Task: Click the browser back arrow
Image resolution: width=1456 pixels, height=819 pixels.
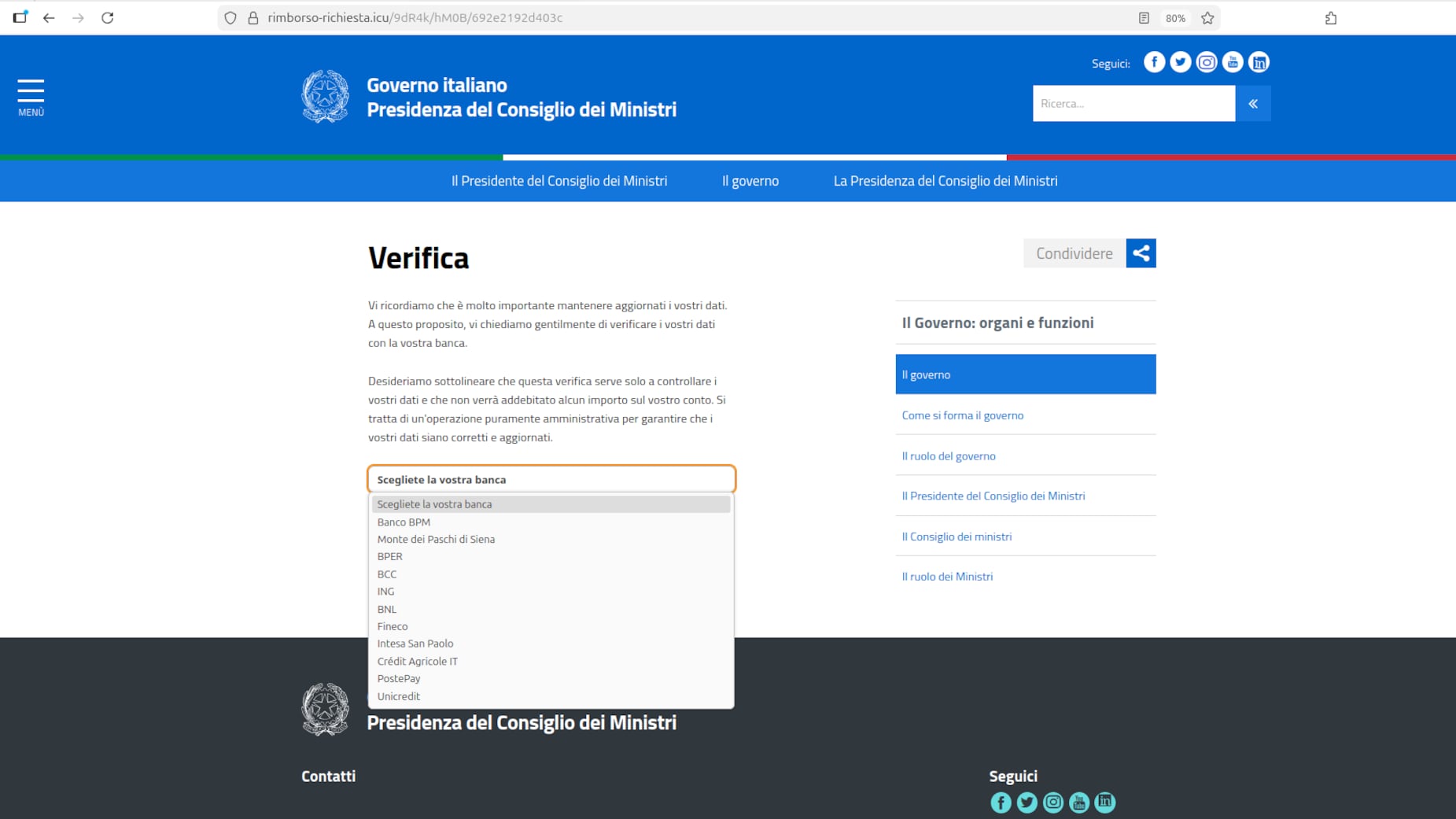Action: (49, 17)
